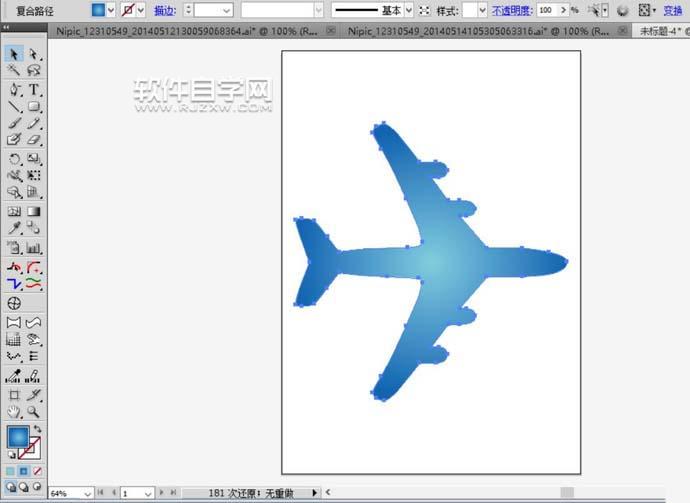690x503 pixels.
Task: Open the 不透明度 opacity panel link
Action: coord(512,10)
